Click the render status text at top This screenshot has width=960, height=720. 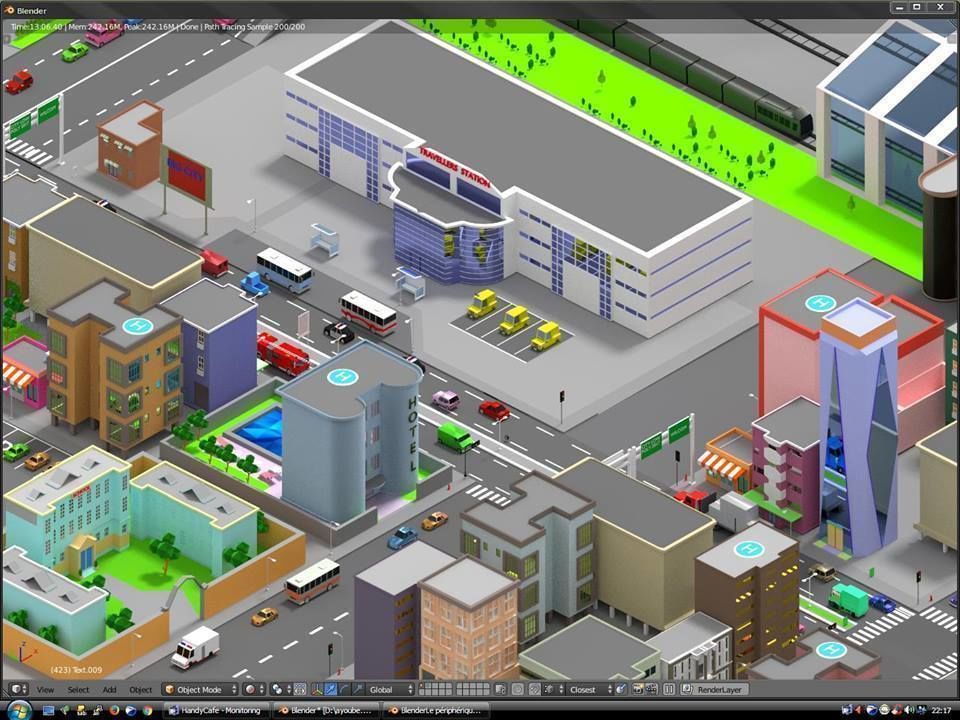click(158, 26)
